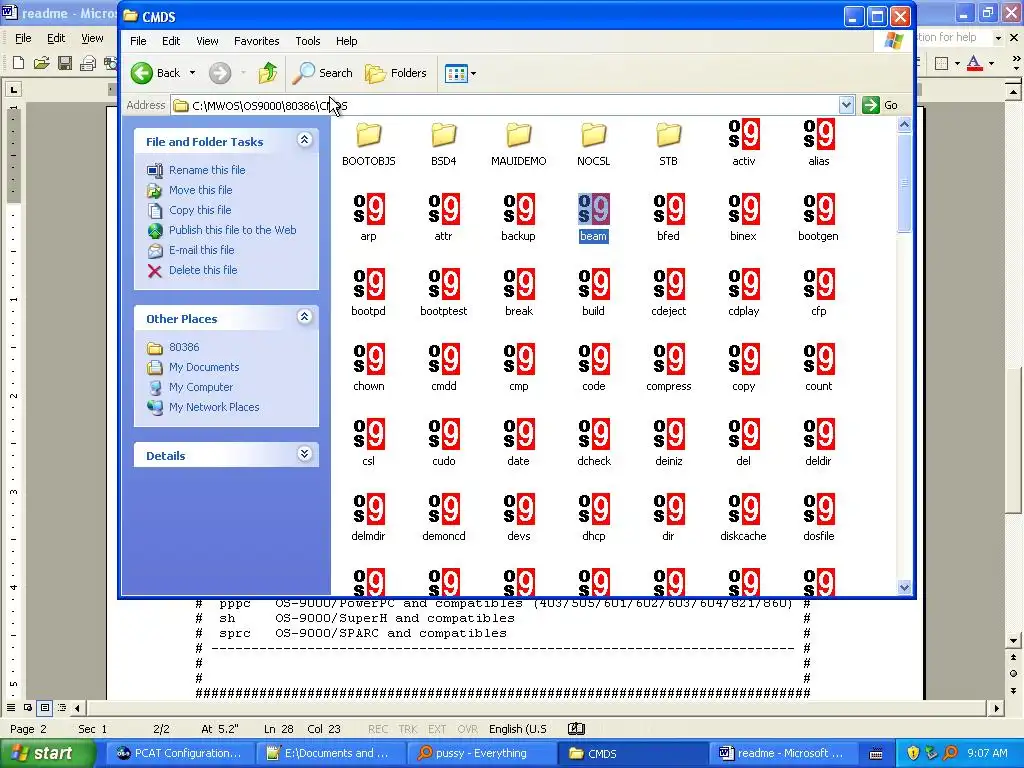Switch to readme Microsoft Word taskbar item
Viewport: 1024px width, 768px height.
781,753
